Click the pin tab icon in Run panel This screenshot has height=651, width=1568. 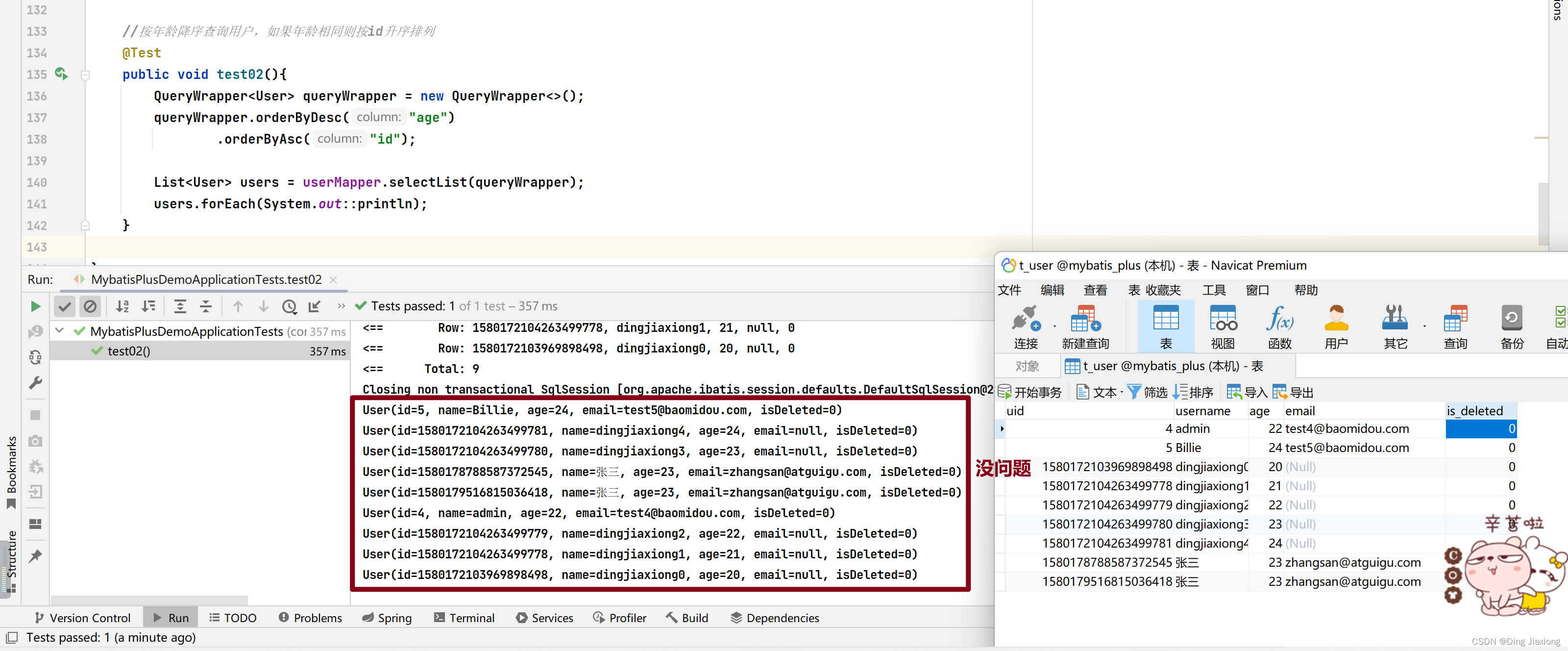click(x=35, y=555)
